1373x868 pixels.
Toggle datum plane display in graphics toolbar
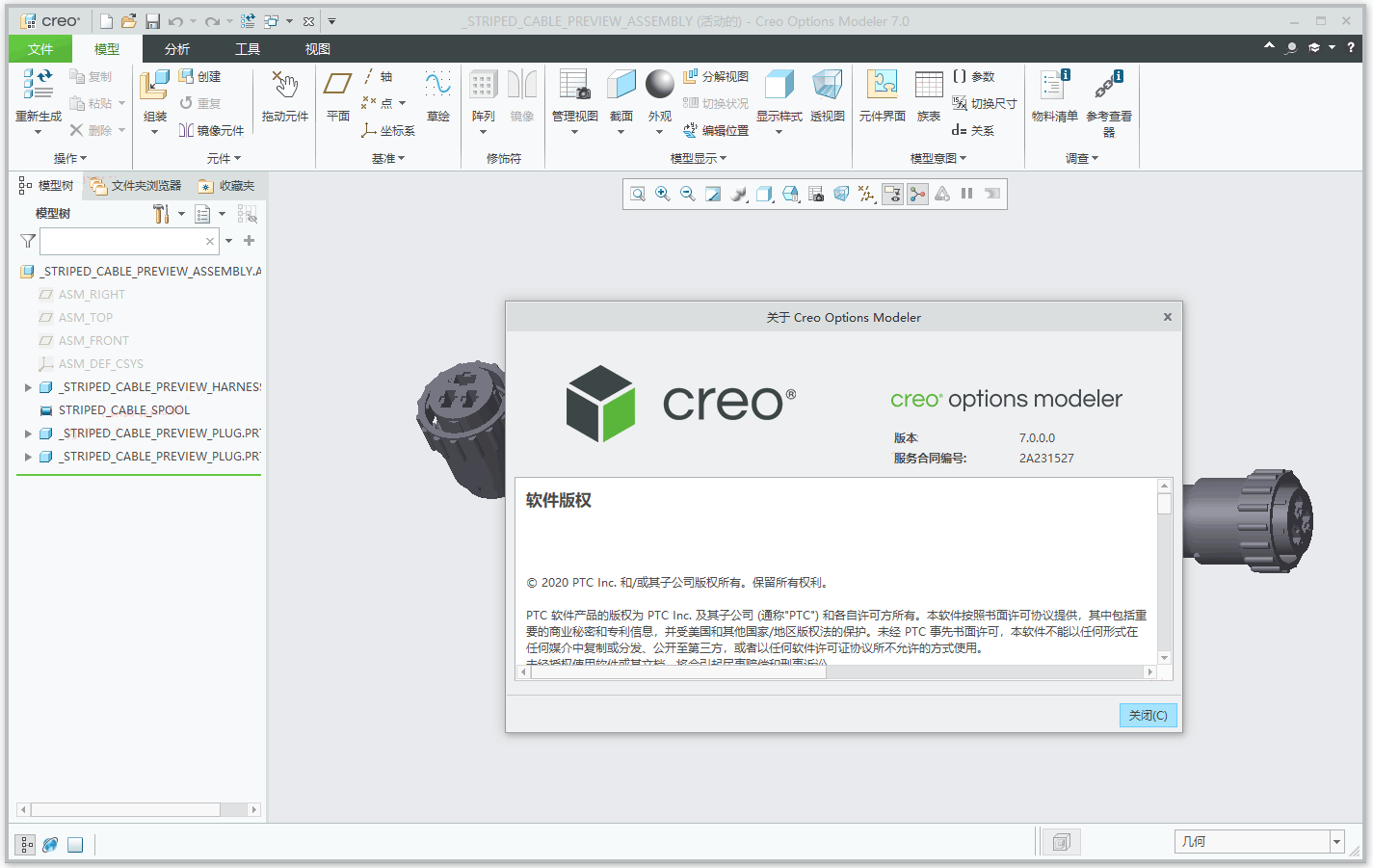pos(866,194)
